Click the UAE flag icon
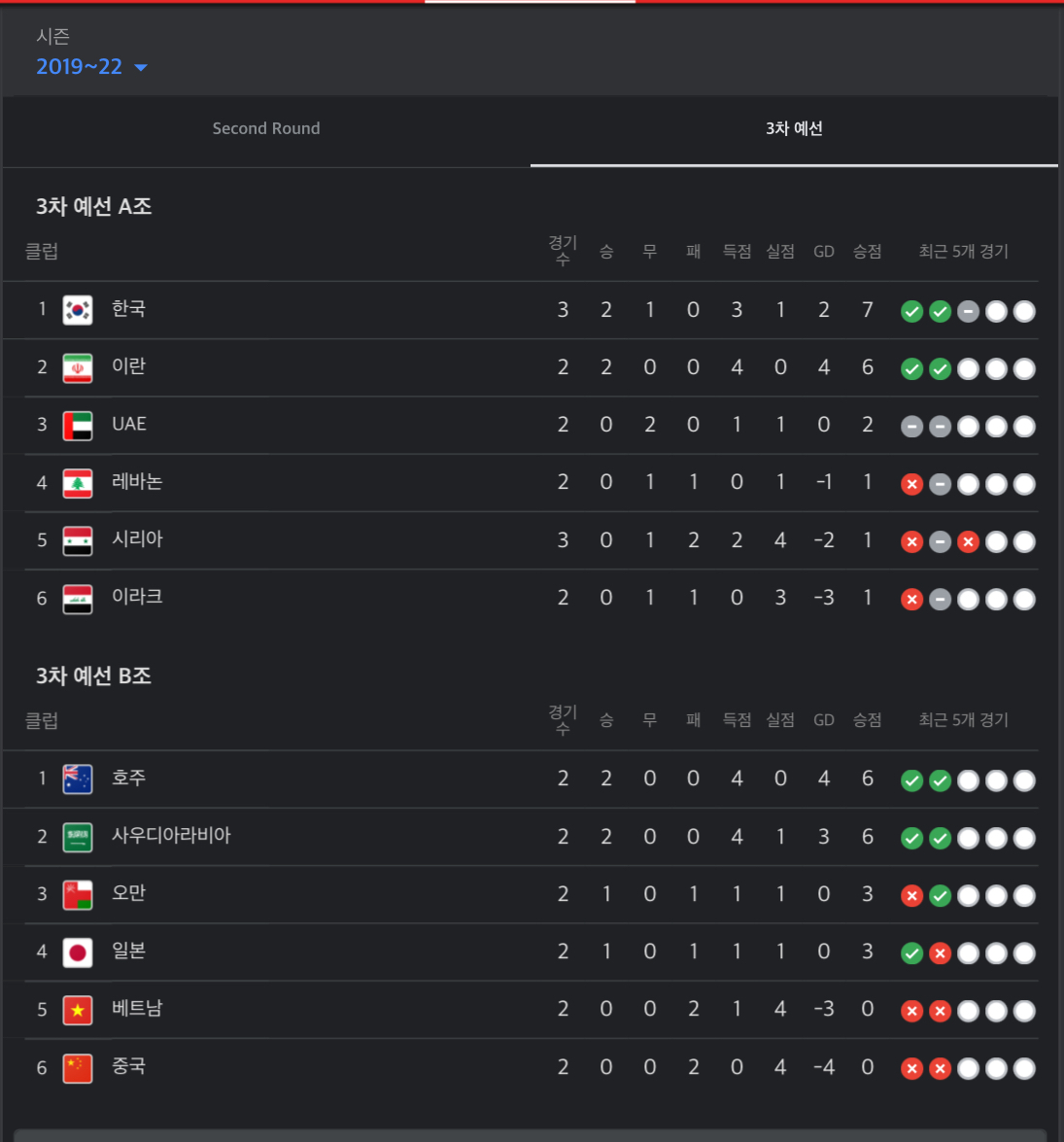Viewport: 1064px width, 1142px height. (x=77, y=426)
